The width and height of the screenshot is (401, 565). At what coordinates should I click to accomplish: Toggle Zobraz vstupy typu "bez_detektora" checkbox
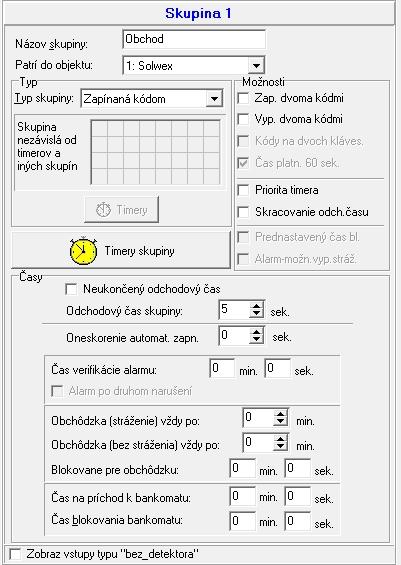15,554
